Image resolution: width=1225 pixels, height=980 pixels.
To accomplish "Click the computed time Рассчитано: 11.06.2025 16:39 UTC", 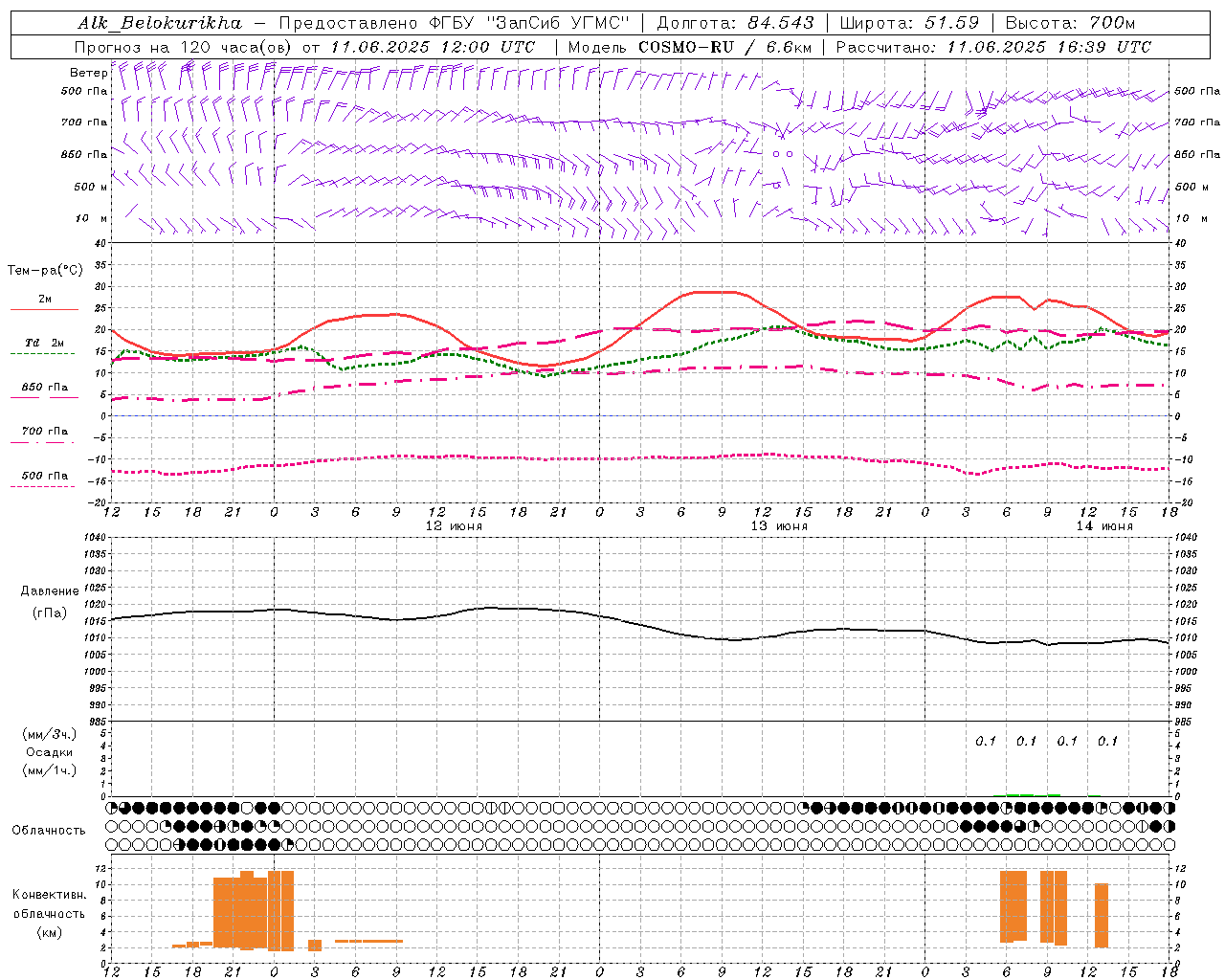I will (x=993, y=47).
